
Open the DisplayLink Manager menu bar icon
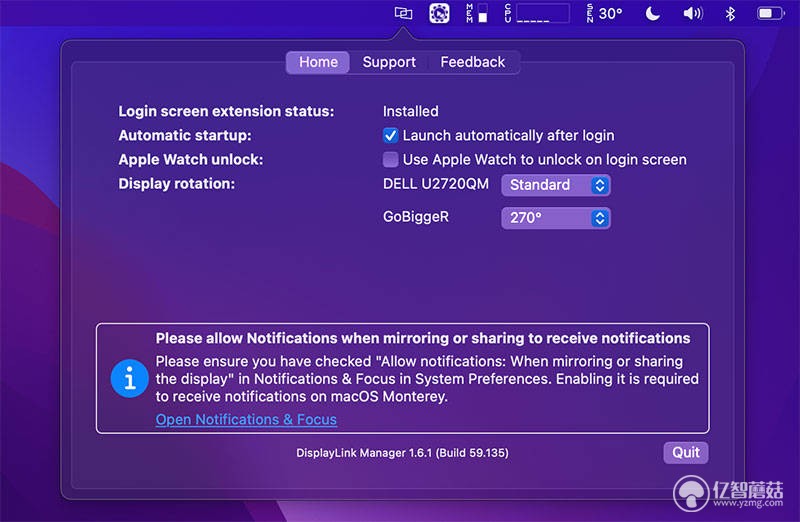403,13
